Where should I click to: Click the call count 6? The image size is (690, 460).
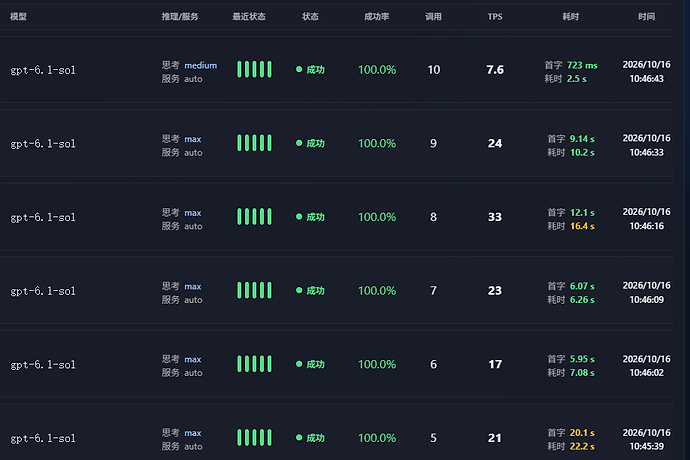tap(433, 364)
